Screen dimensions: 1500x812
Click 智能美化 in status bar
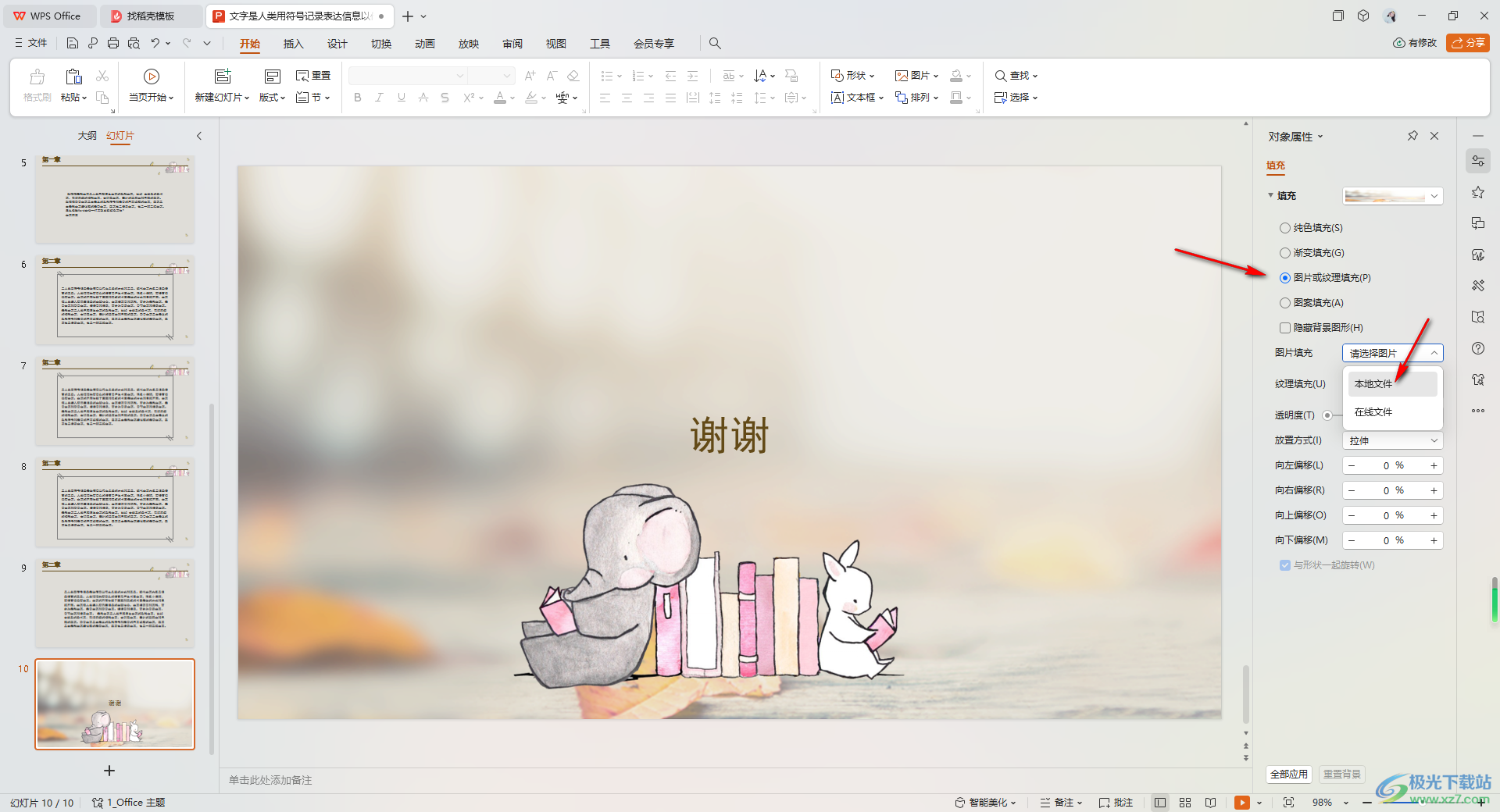click(x=985, y=803)
